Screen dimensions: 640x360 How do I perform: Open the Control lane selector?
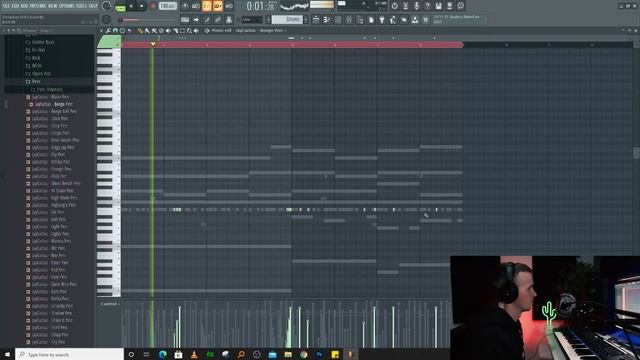[109, 304]
